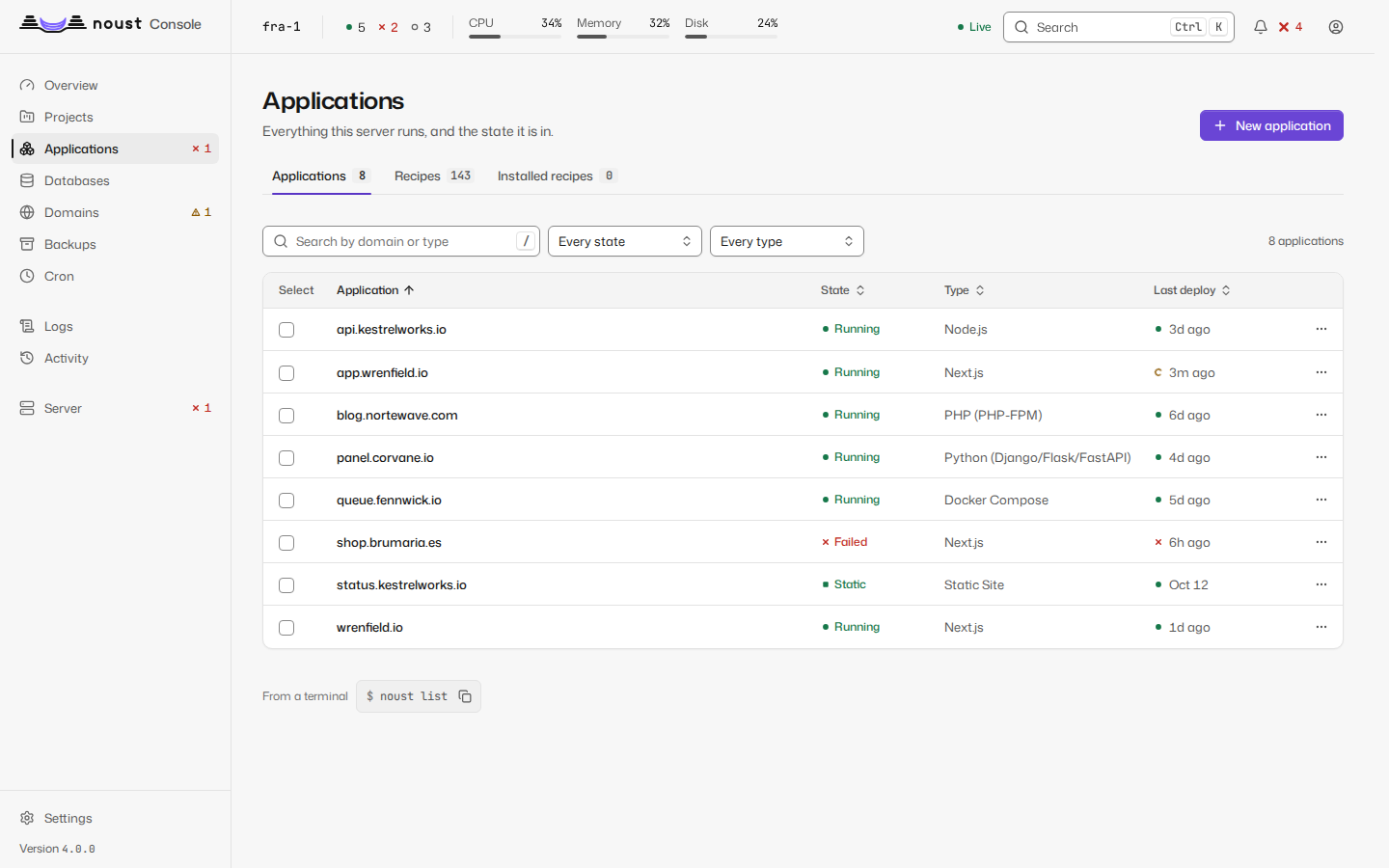Open row actions for api.kestrelworks.io

coord(1321,329)
